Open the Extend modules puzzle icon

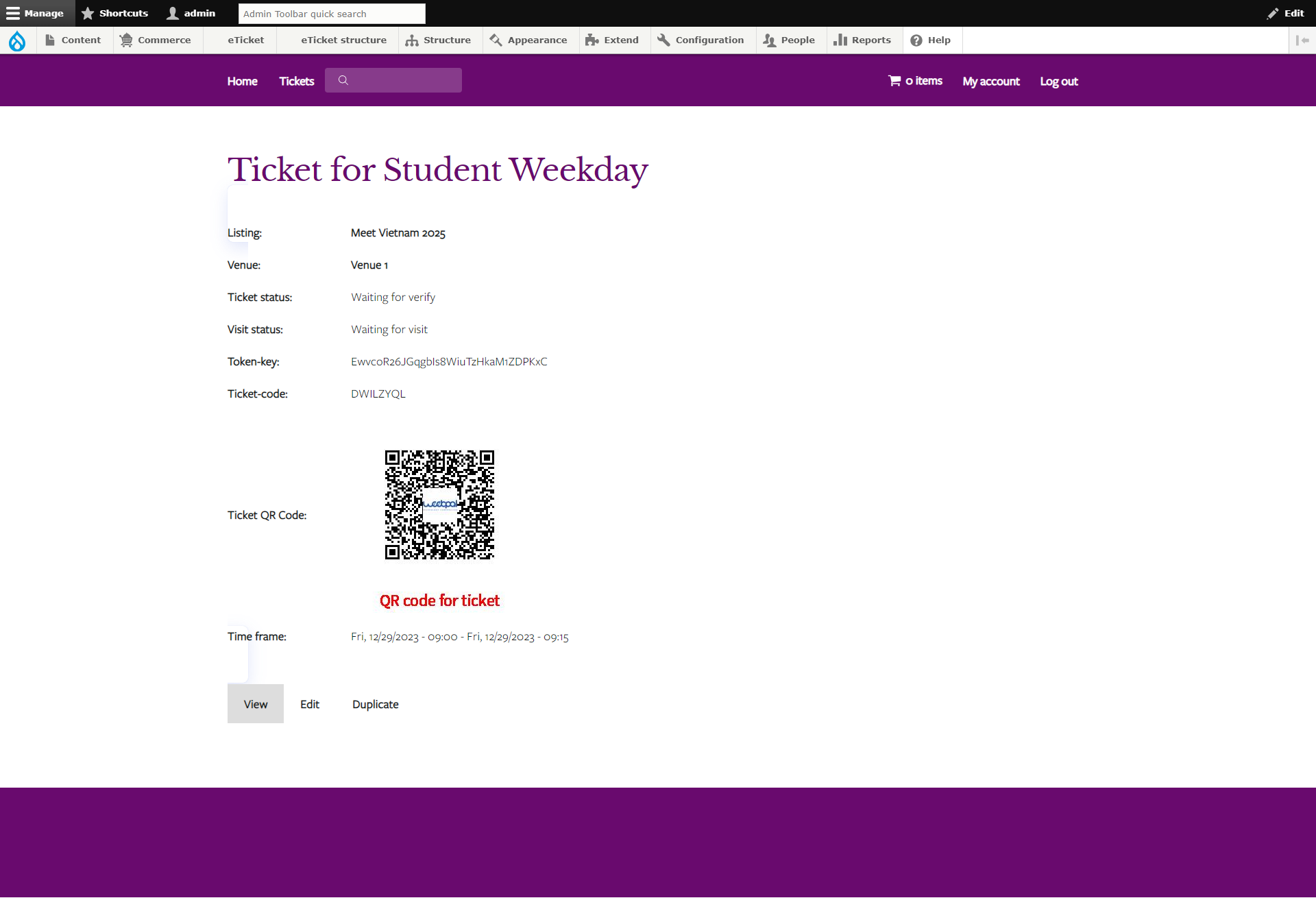[x=592, y=40]
